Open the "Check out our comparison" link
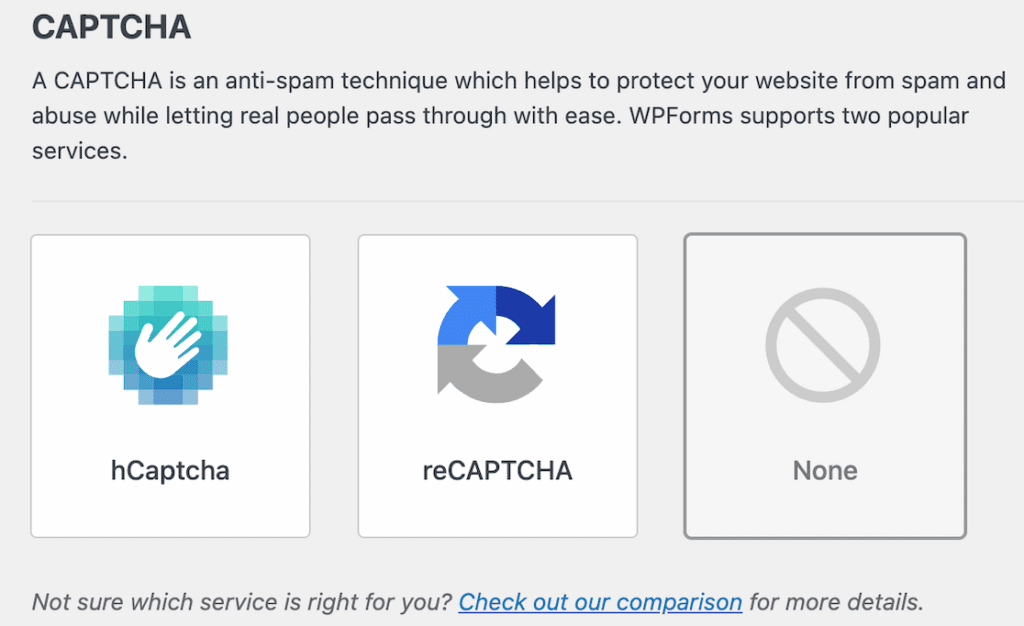This screenshot has width=1024, height=626. [x=600, y=602]
